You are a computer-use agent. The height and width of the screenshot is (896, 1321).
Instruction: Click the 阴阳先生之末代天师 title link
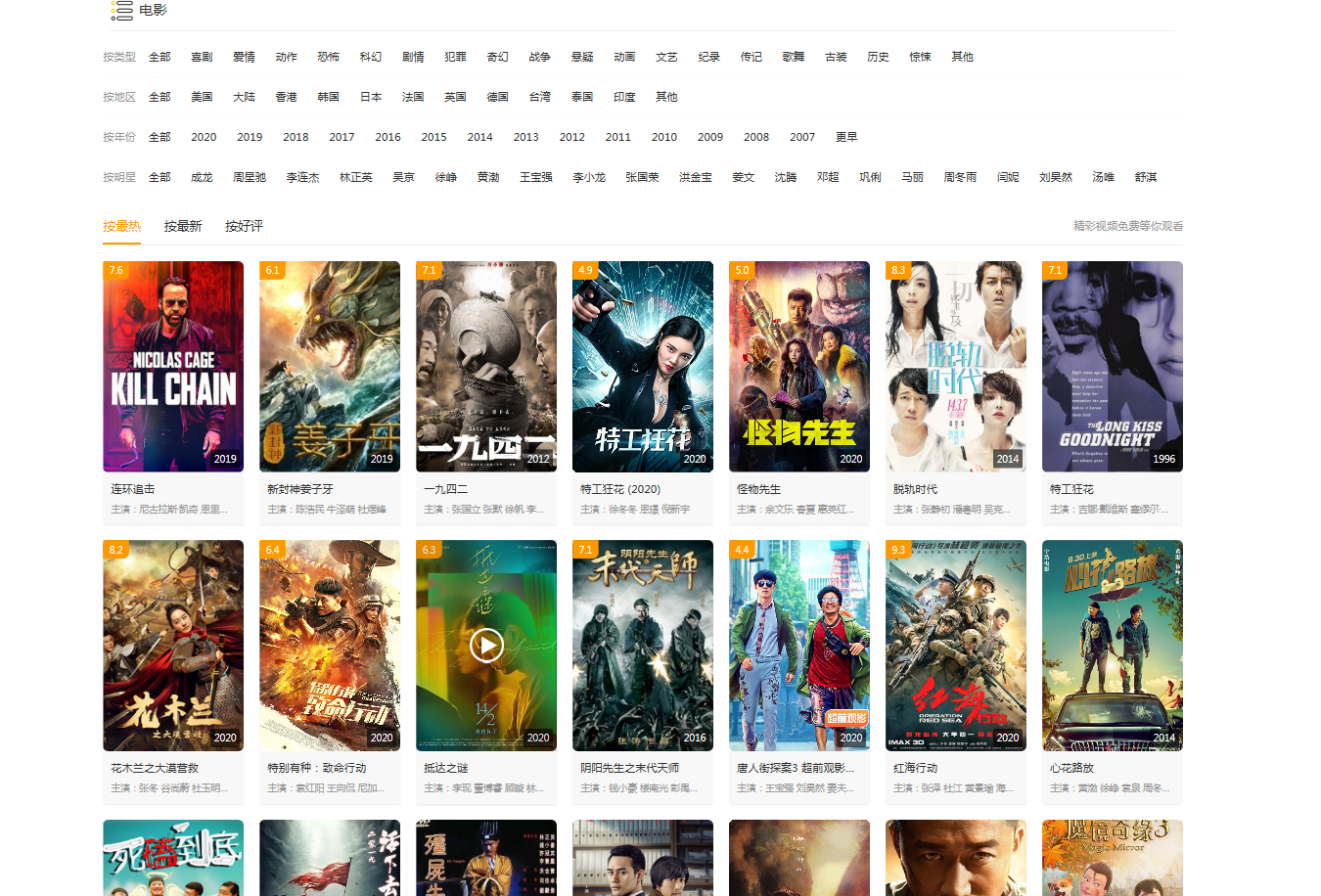click(629, 768)
